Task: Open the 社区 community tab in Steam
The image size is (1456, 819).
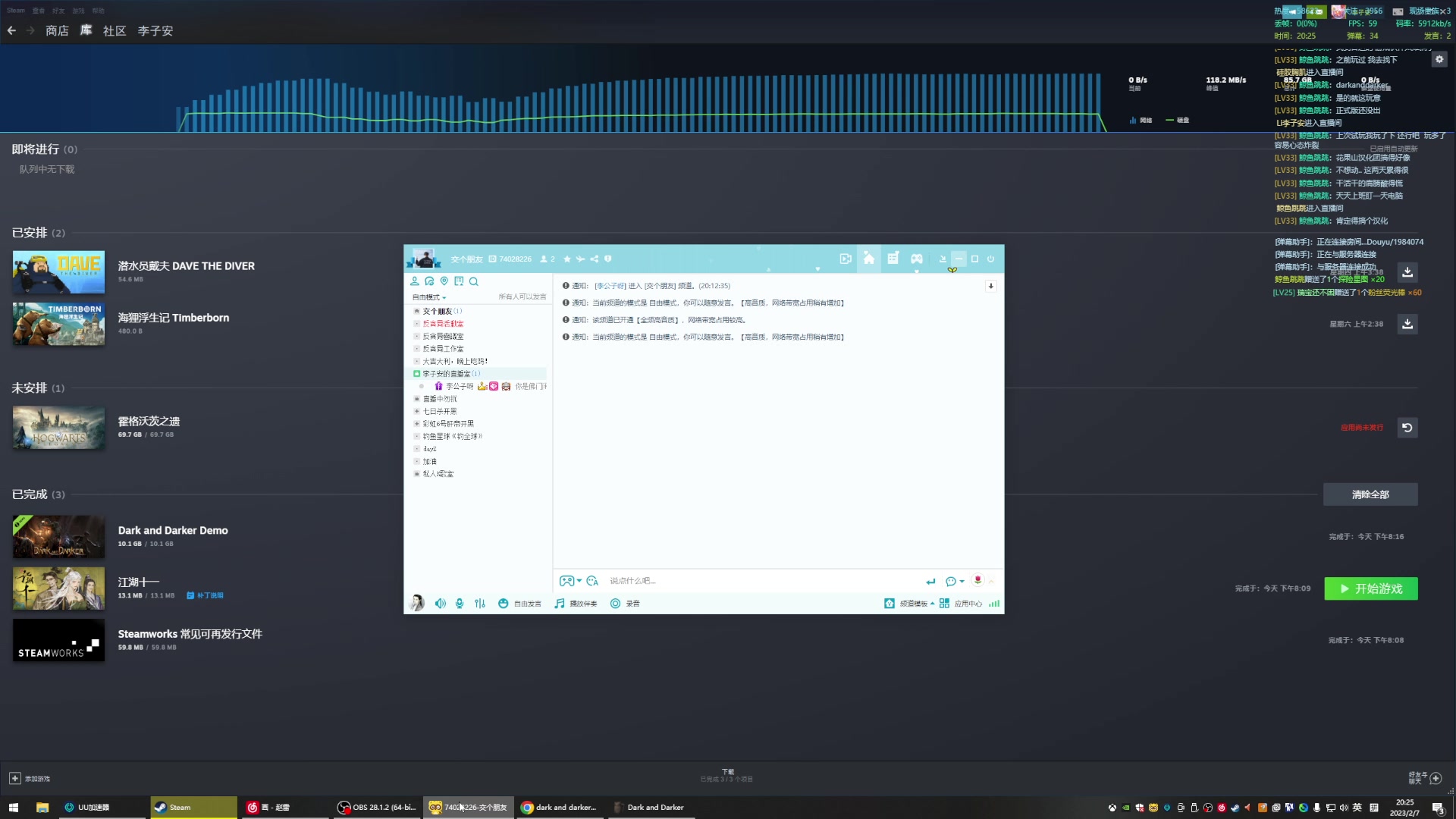Action: pyautogui.click(x=115, y=30)
